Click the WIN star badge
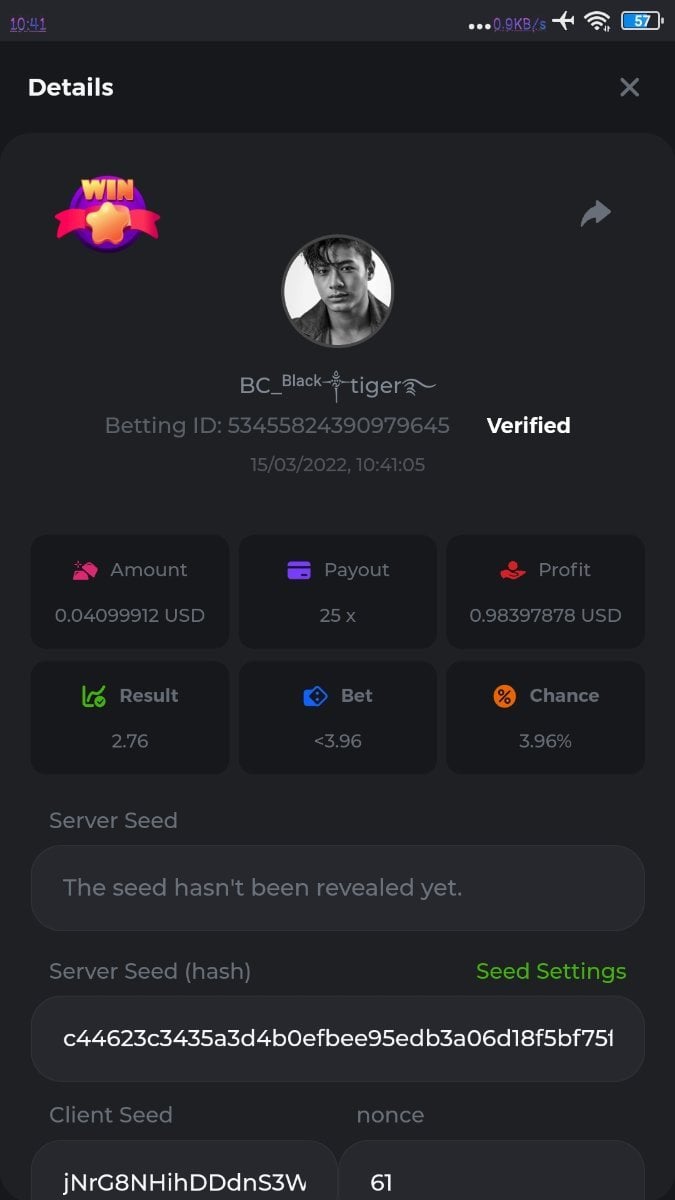Image resolution: width=675 pixels, height=1200 pixels. click(107, 213)
